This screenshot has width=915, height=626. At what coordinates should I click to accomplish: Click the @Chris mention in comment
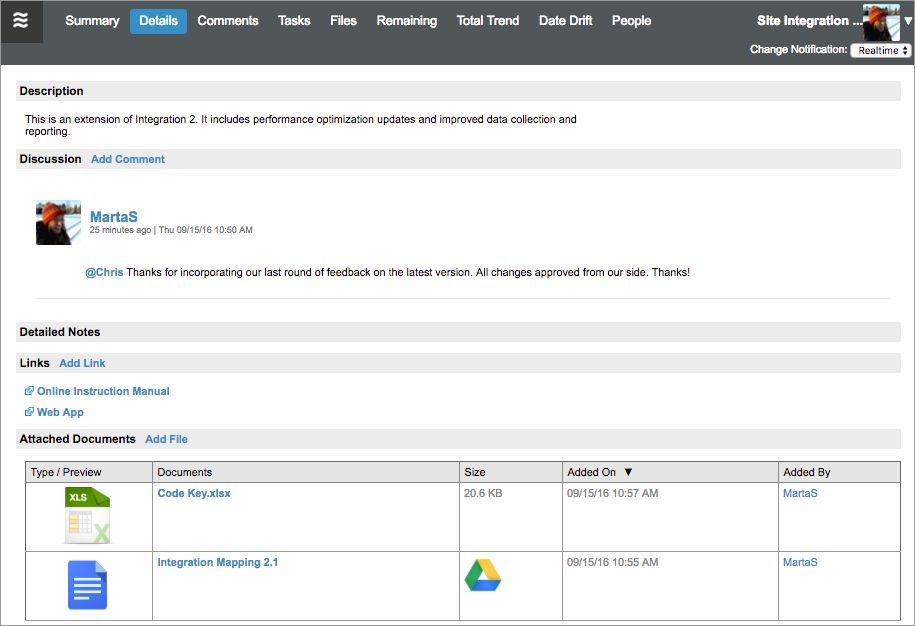104,272
